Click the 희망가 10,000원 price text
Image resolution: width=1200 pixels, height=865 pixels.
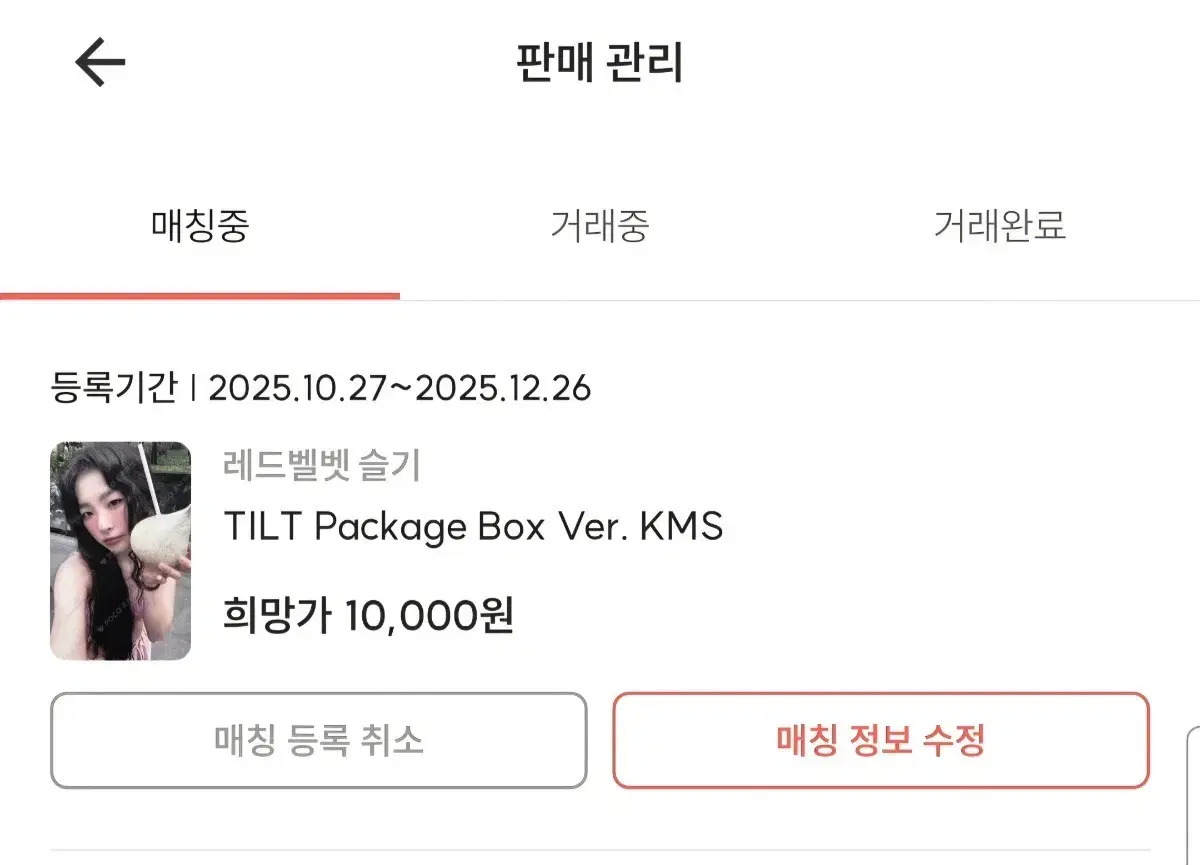click(365, 617)
